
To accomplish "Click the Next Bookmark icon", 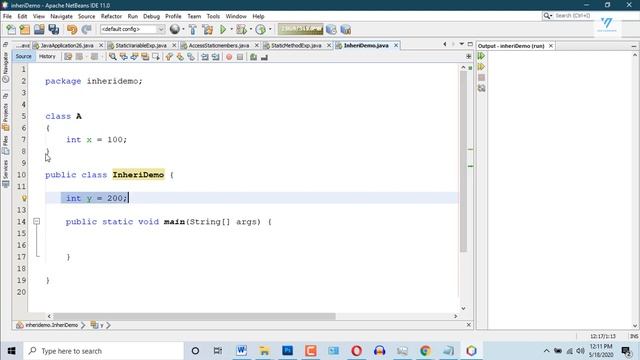I will click(x=180, y=57).
